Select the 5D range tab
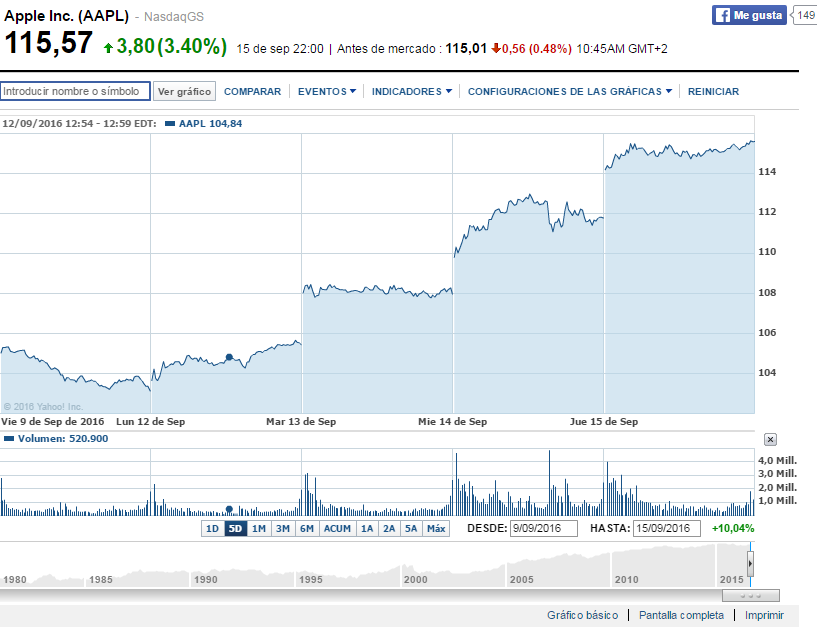 (x=235, y=529)
